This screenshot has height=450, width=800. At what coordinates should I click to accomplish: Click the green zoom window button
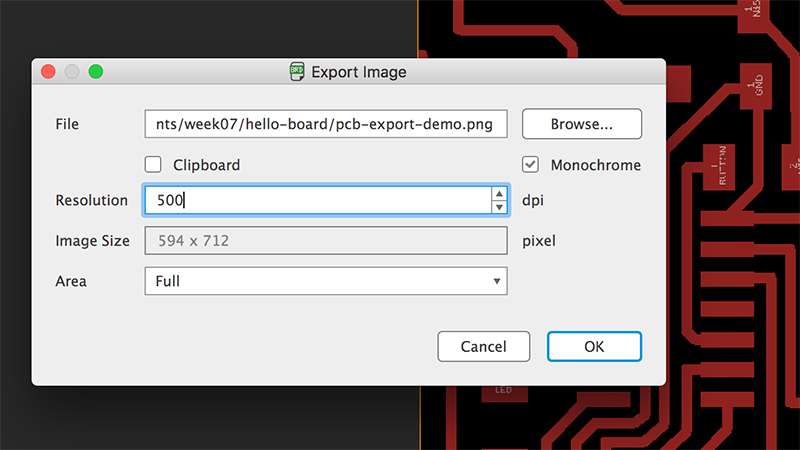coord(96,71)
